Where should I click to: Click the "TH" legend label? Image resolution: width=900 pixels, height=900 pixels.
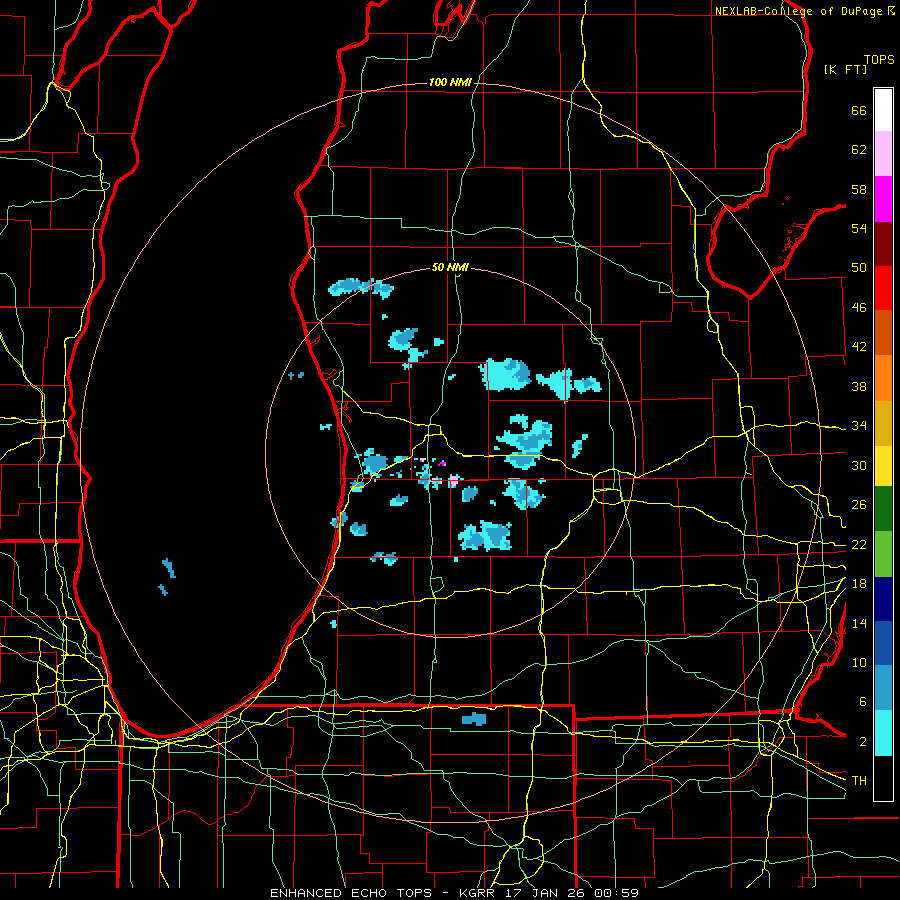[859, 781]
